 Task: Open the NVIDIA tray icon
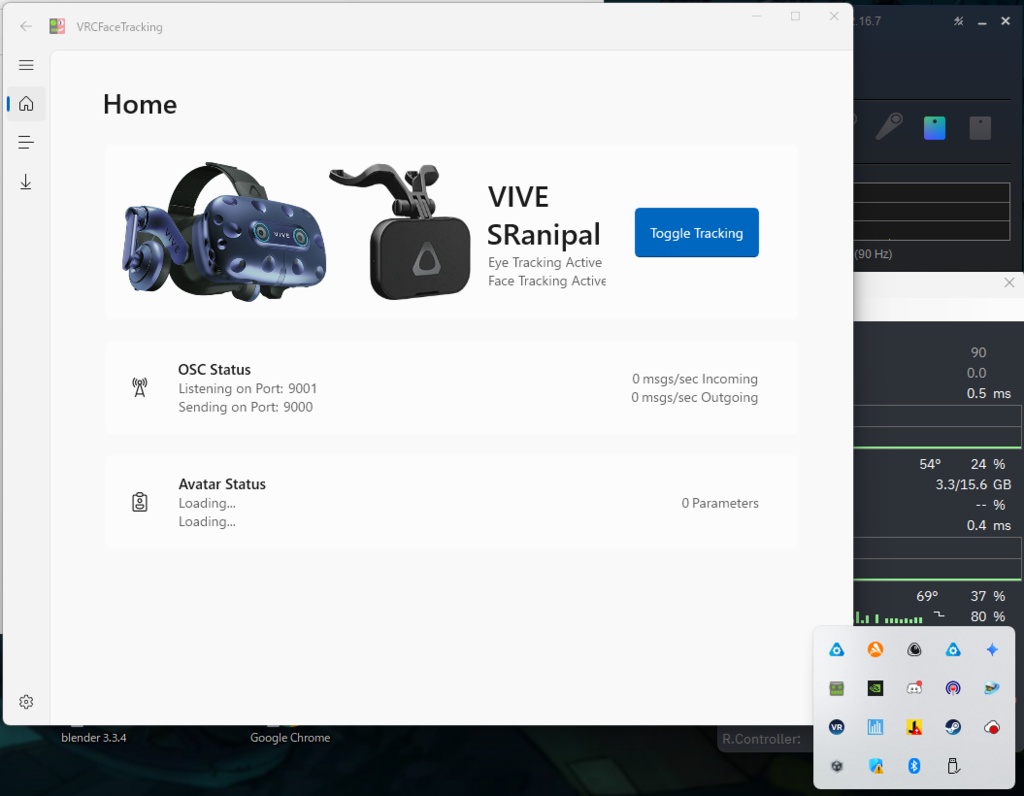coord(875,688)
